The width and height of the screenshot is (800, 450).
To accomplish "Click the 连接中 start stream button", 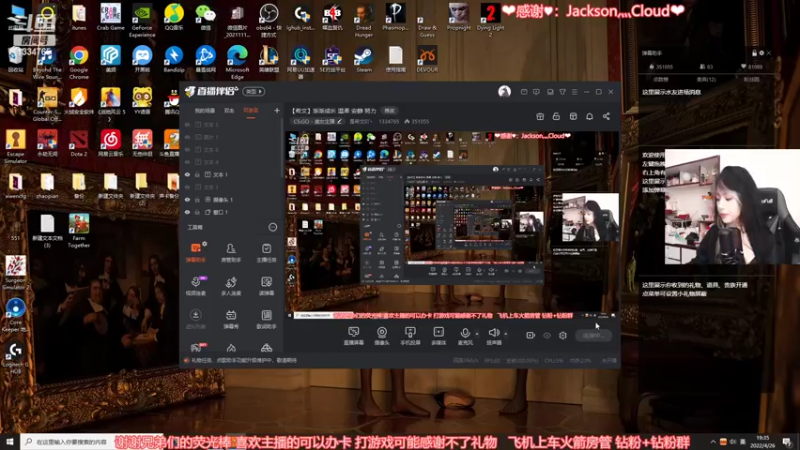I will [x=593, y=335].
